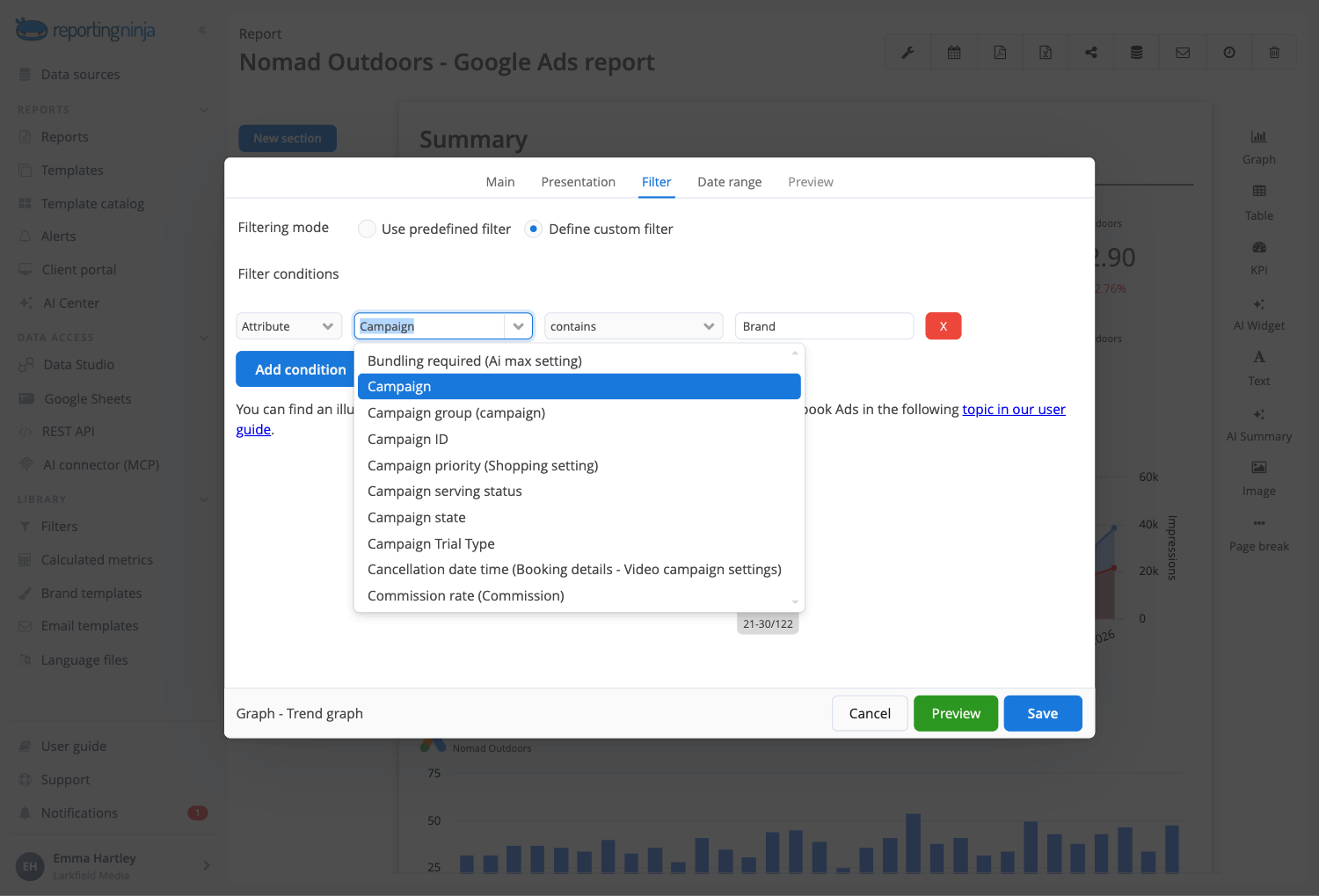Collapse the LIBRARY sidebar section
This screenshot has width=1319, height=896.
tap(204, 499)
